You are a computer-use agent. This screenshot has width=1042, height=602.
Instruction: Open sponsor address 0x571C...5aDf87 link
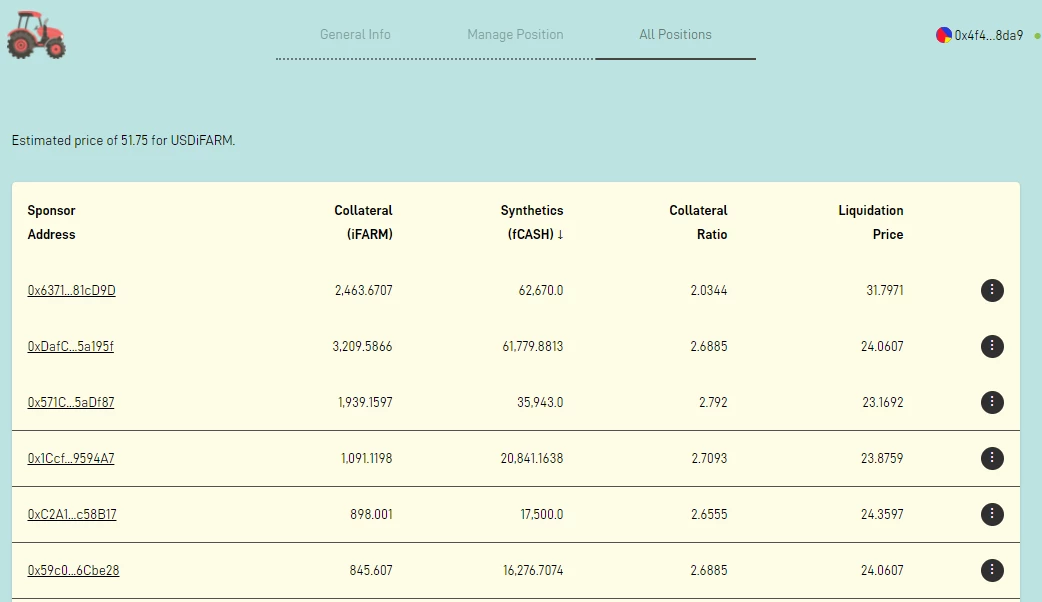[x=70, y=402]
